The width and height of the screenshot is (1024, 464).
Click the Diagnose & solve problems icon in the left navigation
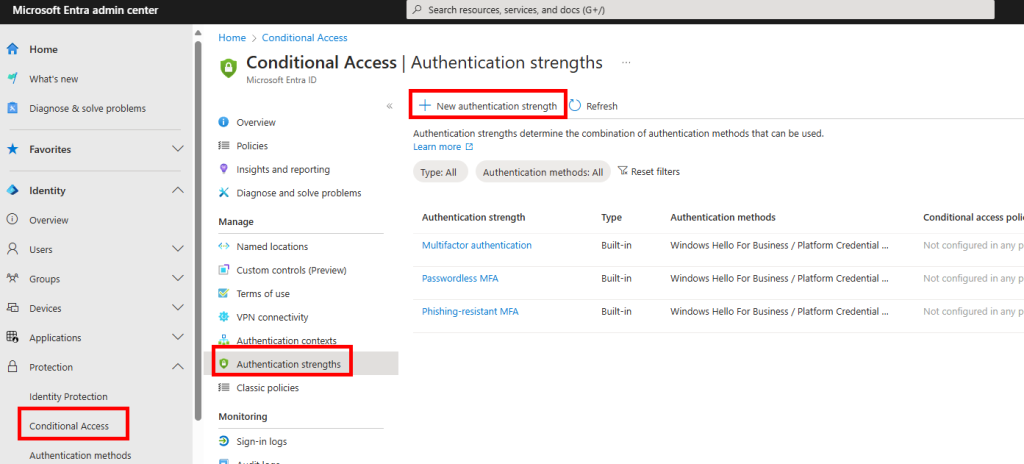pos(12,108)
